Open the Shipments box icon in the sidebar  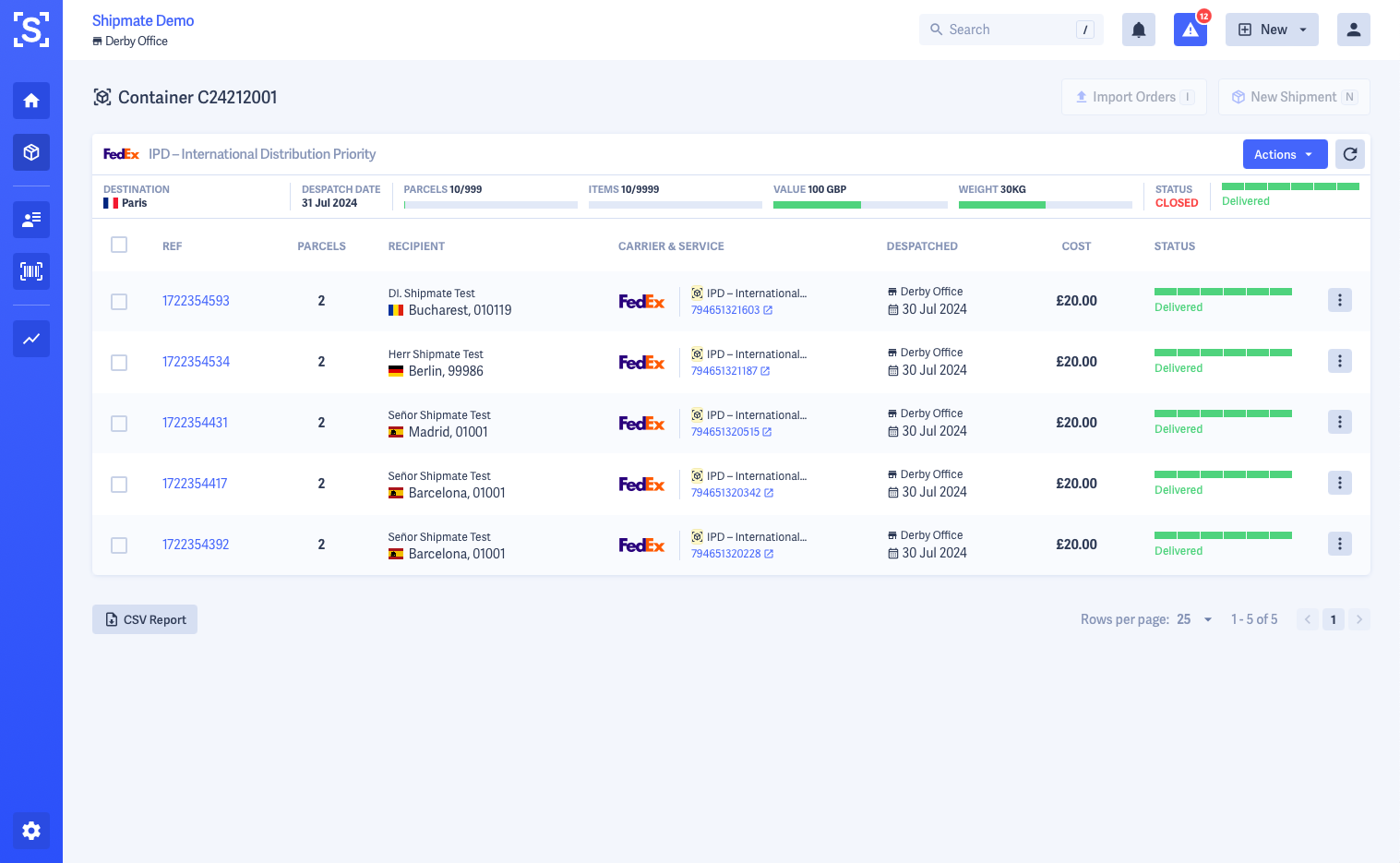click(x=31, y=152)
